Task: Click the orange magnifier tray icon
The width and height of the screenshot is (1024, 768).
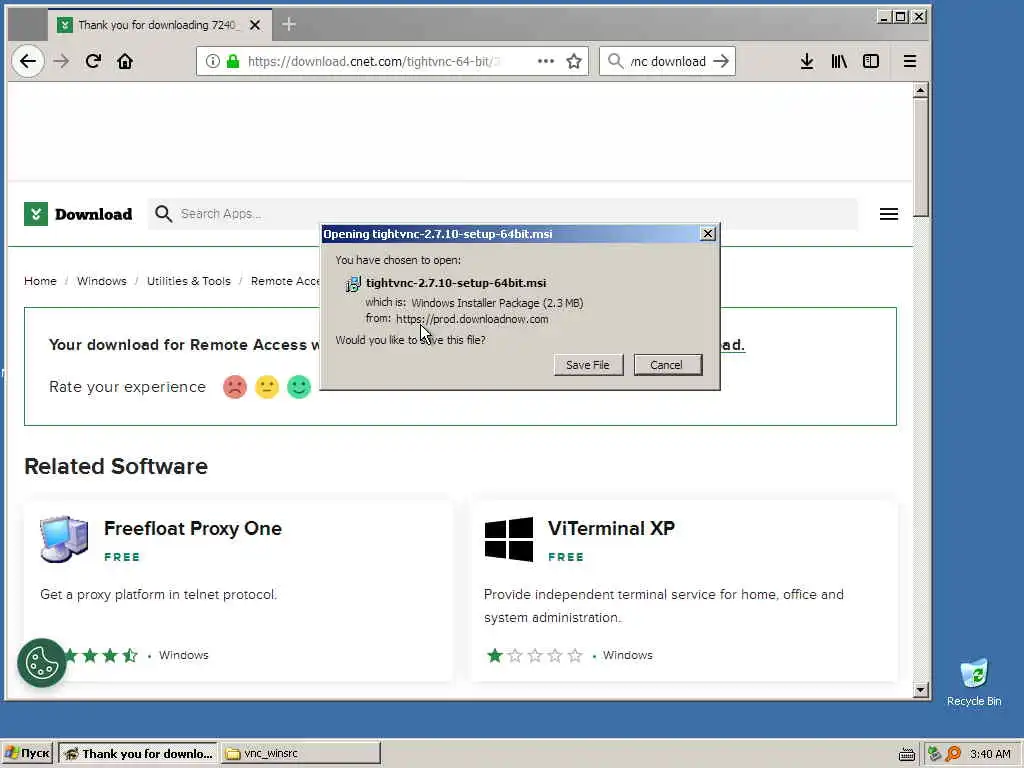Action: coord(953,754)
